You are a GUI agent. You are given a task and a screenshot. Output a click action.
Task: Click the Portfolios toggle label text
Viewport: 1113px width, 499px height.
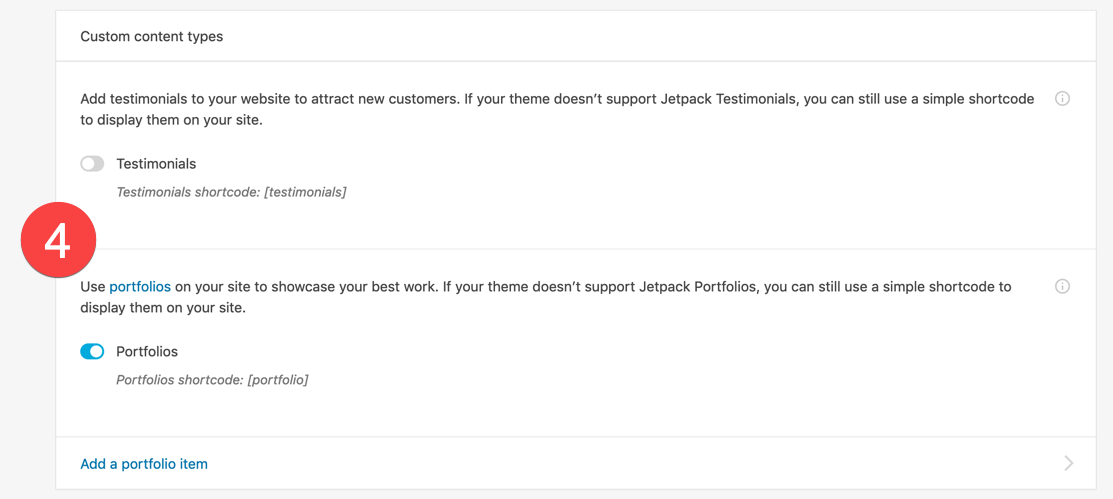(x=147, y=352)
